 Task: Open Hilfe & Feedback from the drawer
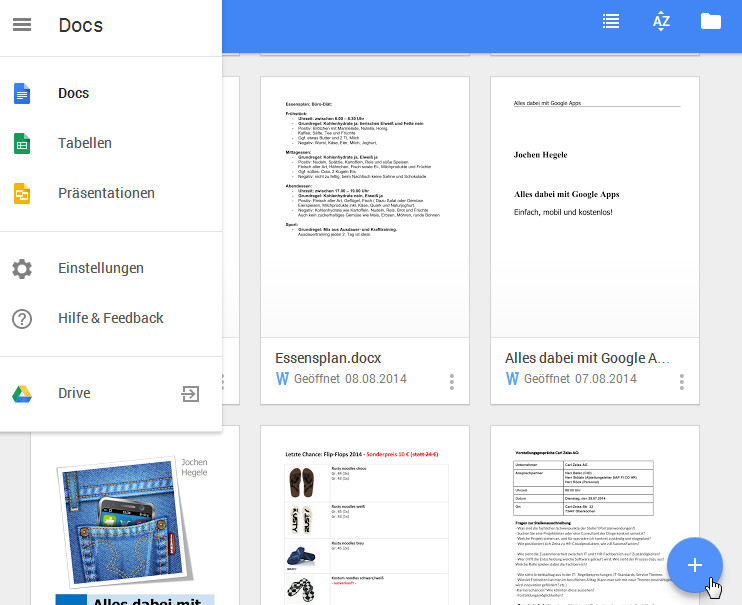[x=111, y=318]
